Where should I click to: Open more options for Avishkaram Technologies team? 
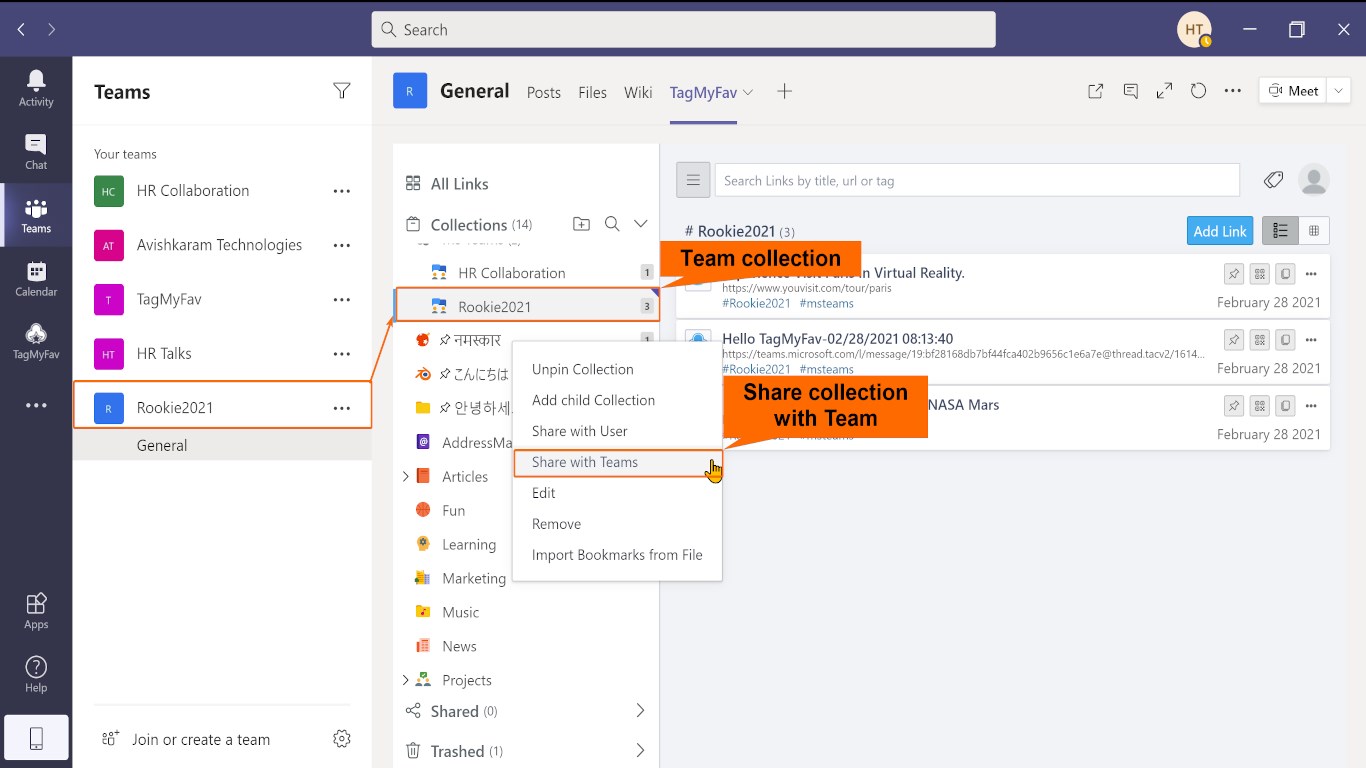[342, 245]
